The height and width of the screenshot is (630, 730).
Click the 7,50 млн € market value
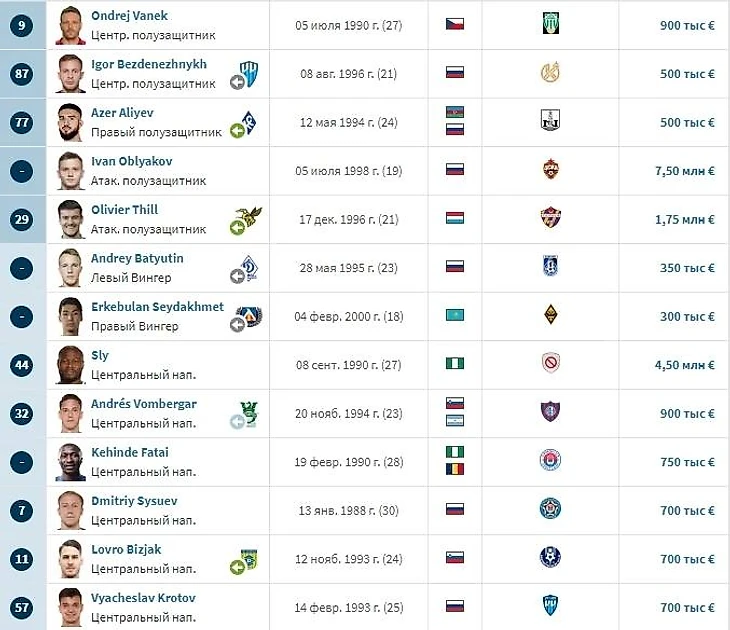tap(684, 171)
